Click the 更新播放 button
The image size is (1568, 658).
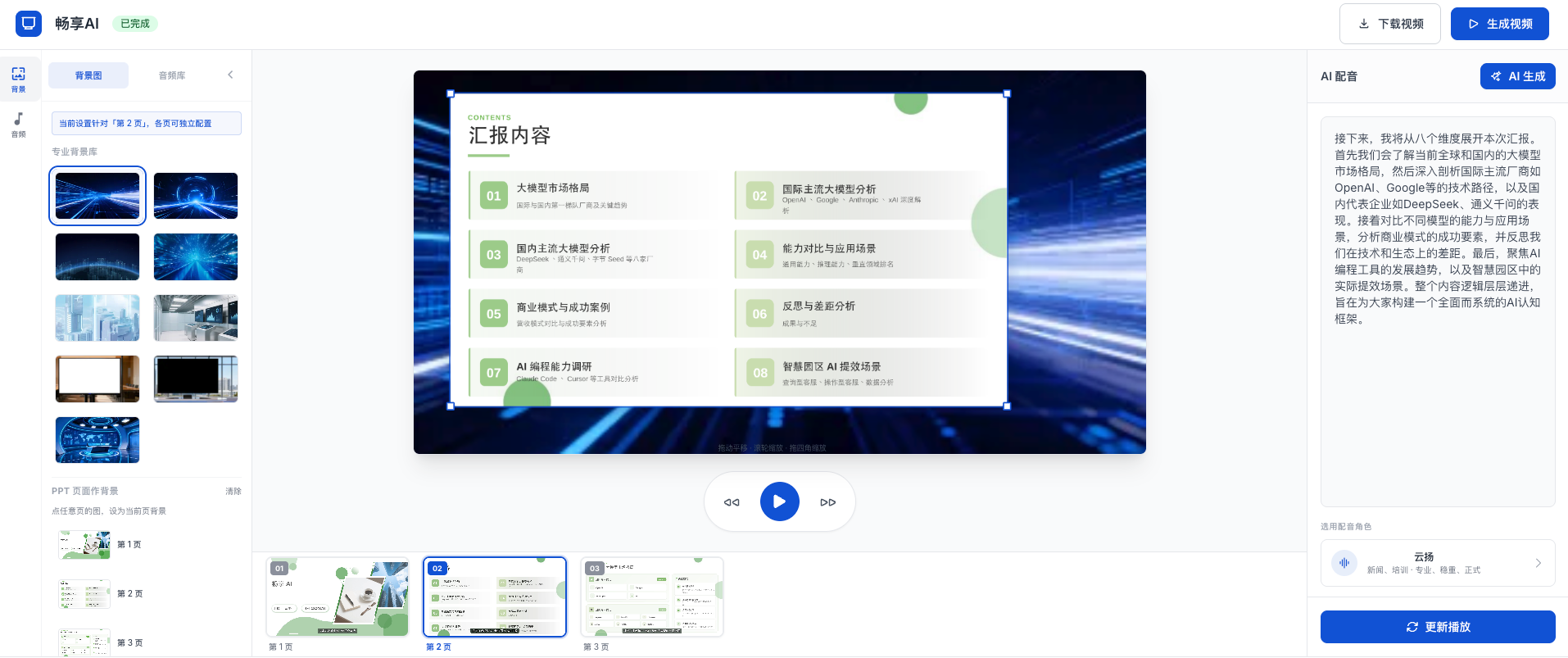[x=1437, y=627]
